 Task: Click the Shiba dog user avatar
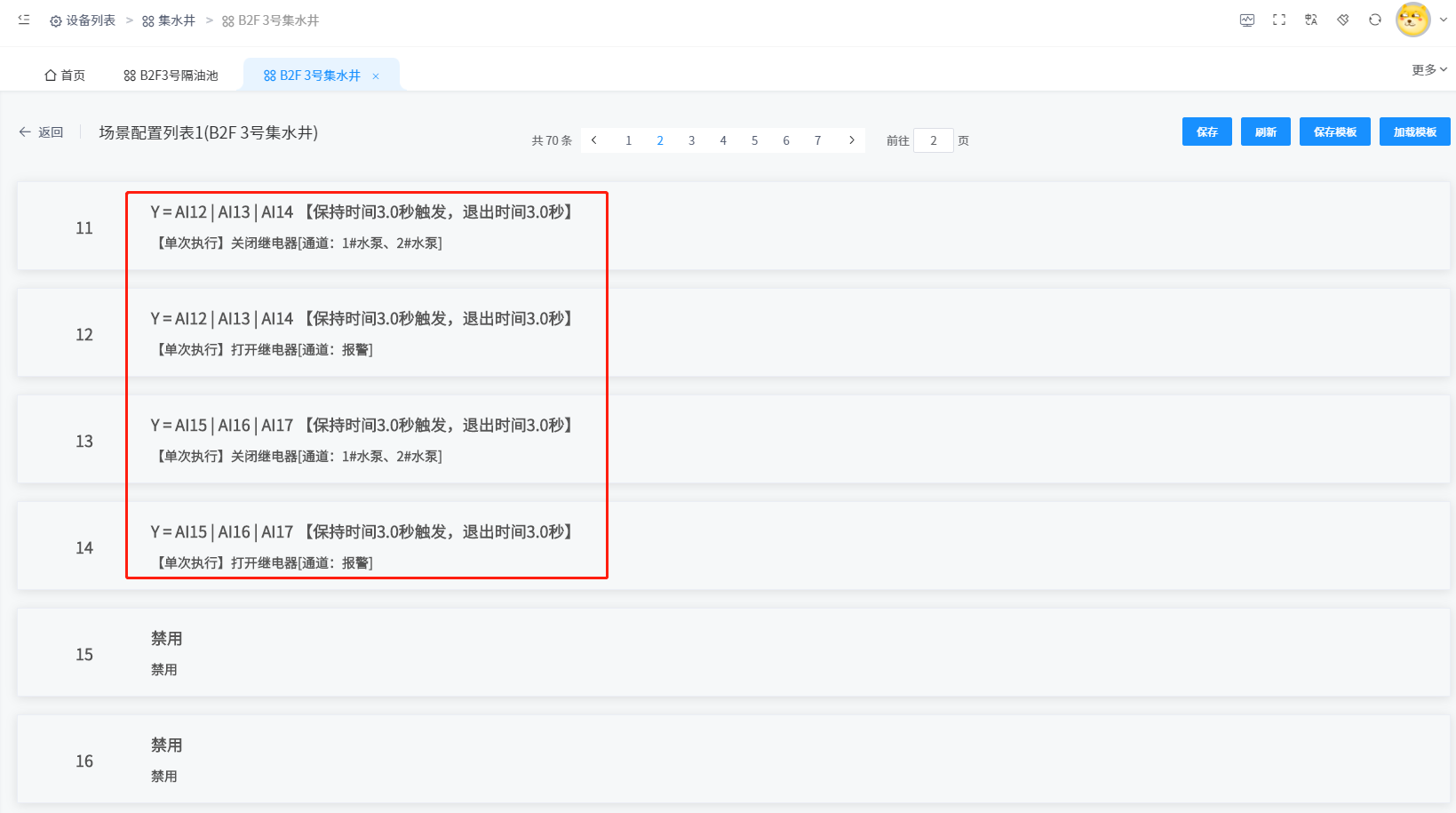(1412, 20)
